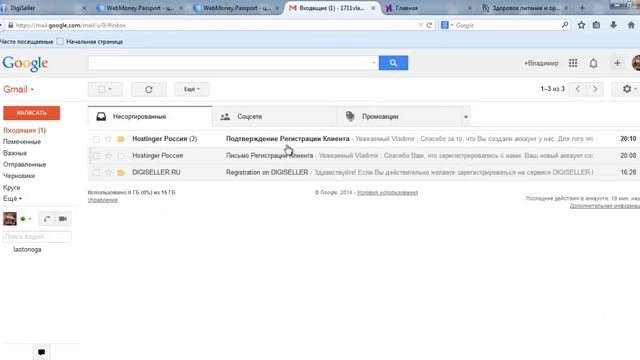Toggle importance marker on DIGISELLER.RU email

[121, 173]
